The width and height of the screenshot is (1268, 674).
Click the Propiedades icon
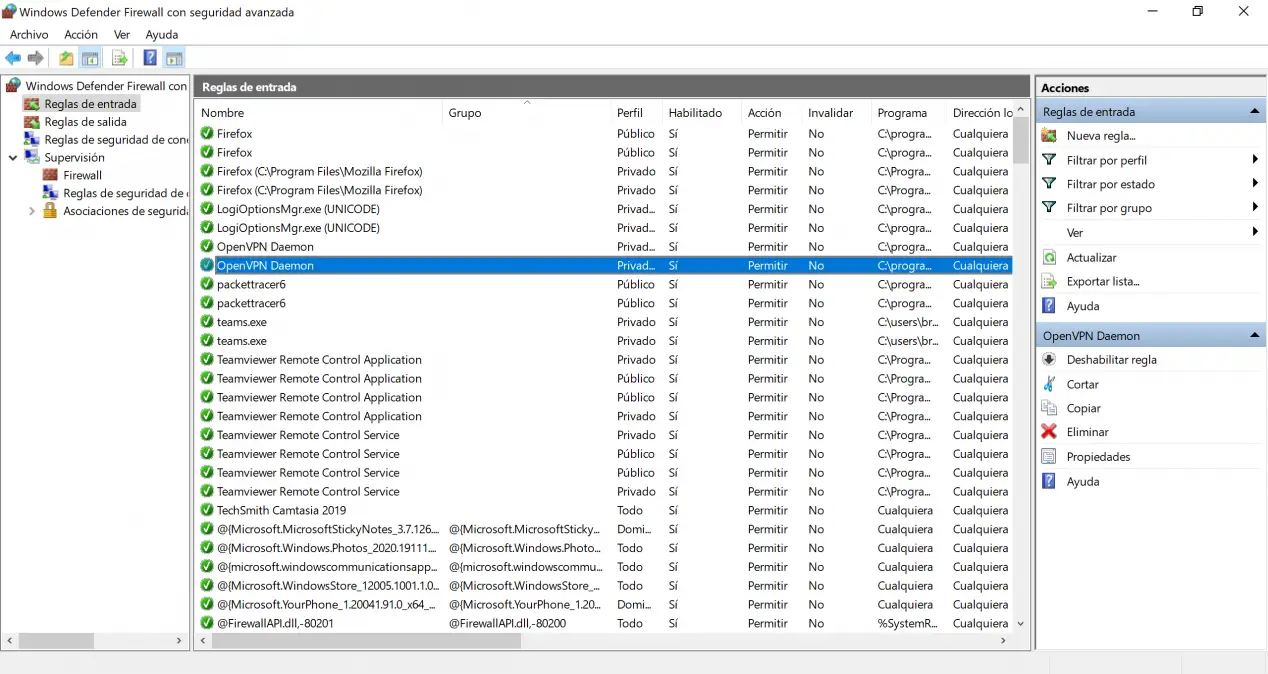coord(1049,456)
